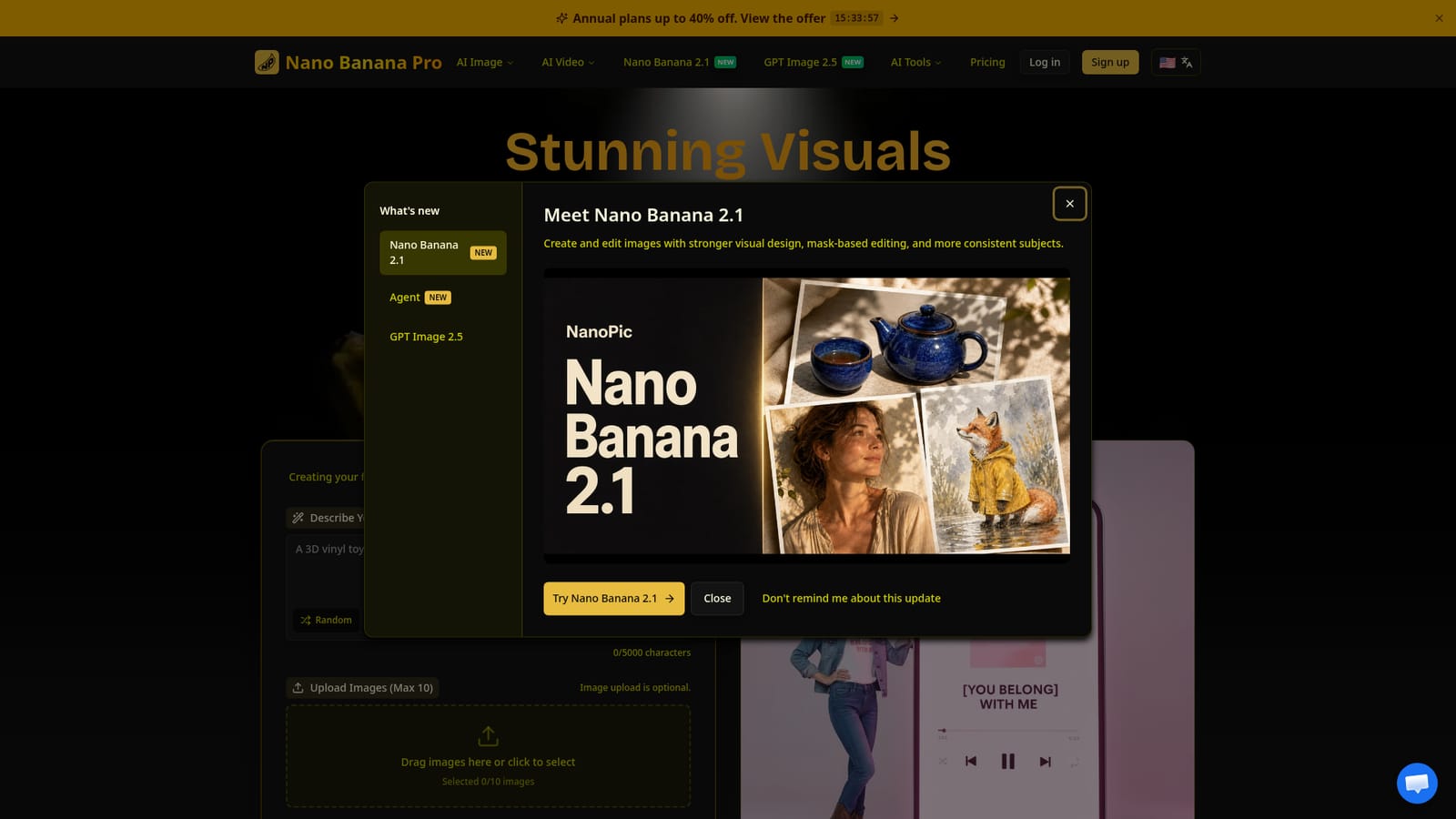
Task: Click the Nano Banana Pro brand text
Action: tap(363, 63)
